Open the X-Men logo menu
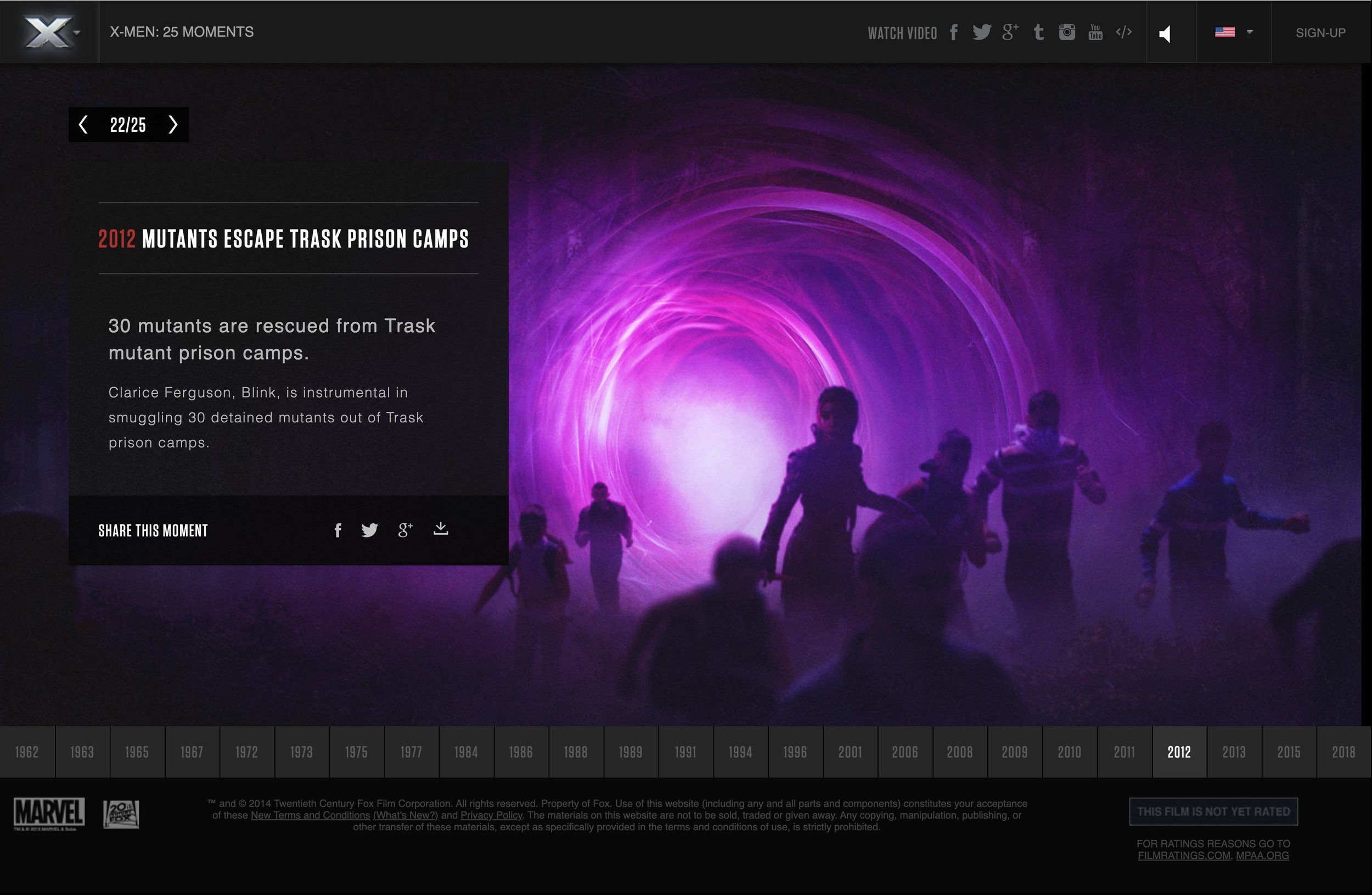Image resolution: width=1372 pixels, height=895 pixels. 49,32
